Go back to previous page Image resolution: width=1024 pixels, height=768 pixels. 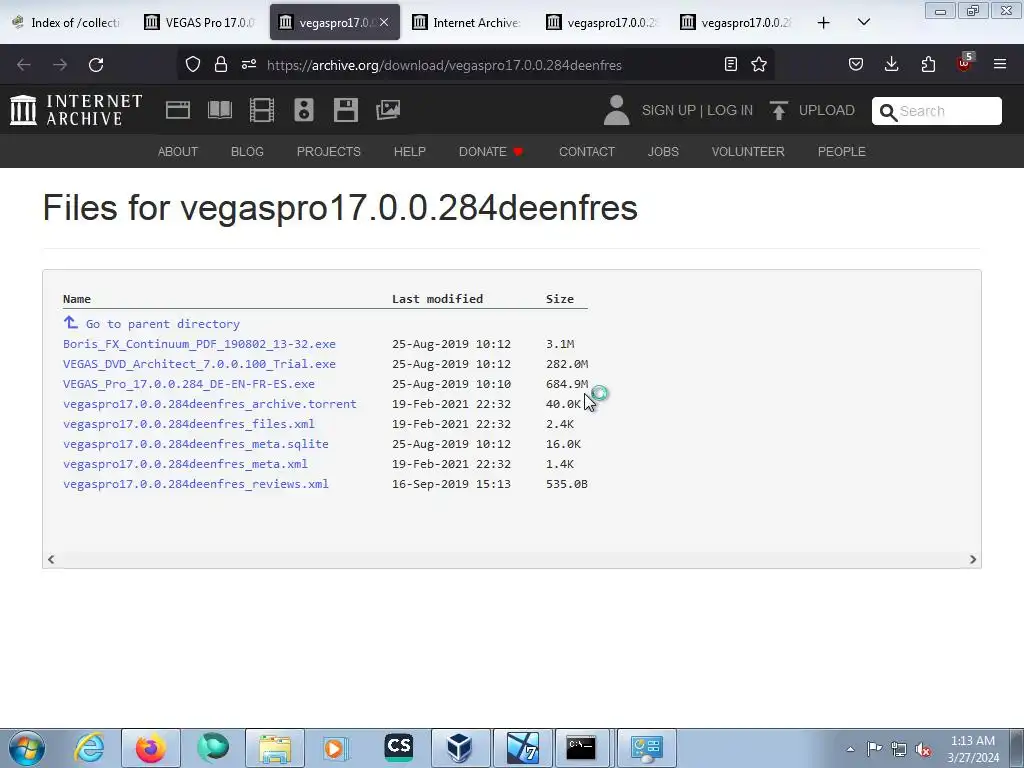click(x=24, y=65)
